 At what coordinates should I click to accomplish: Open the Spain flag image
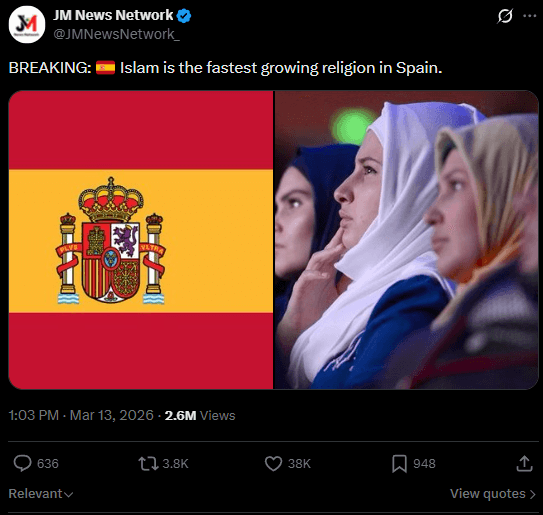pyautogui.click(x=141, y=240)
